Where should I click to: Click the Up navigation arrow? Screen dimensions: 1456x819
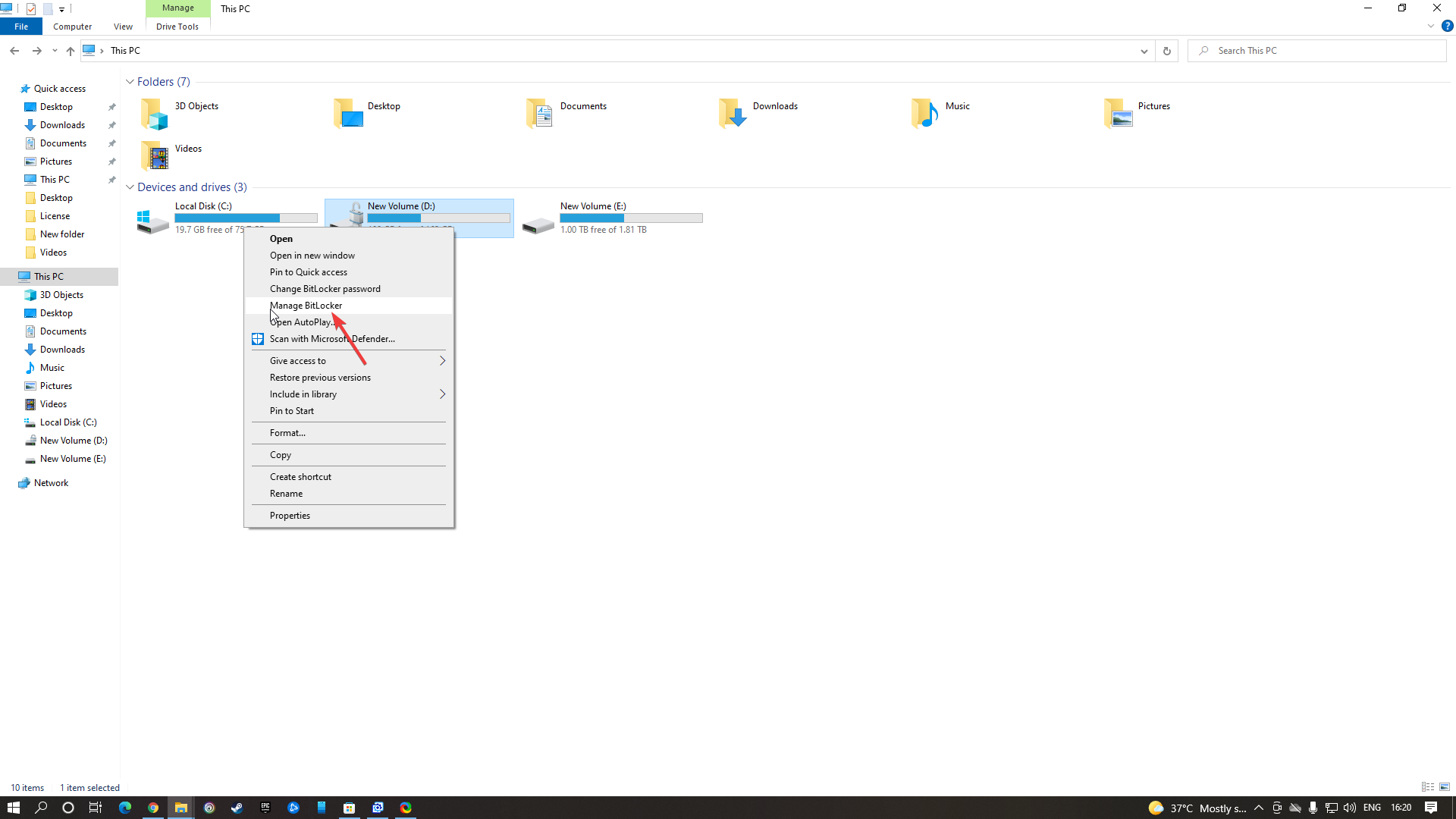tap(70, 51)
